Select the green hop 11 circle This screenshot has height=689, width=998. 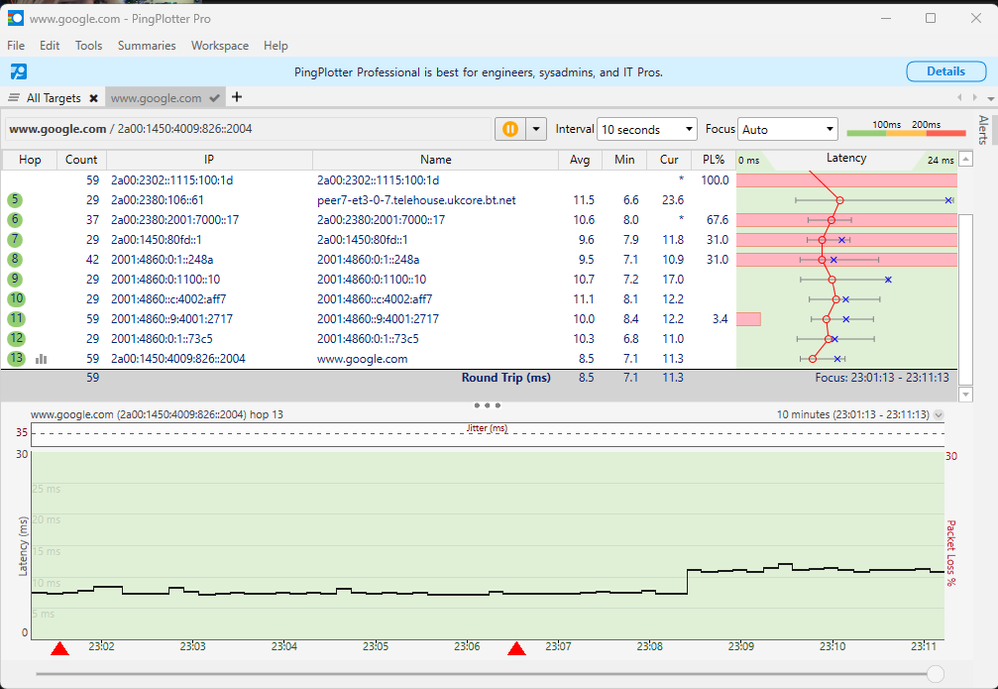pyautogui.click(x=15, y=319)
